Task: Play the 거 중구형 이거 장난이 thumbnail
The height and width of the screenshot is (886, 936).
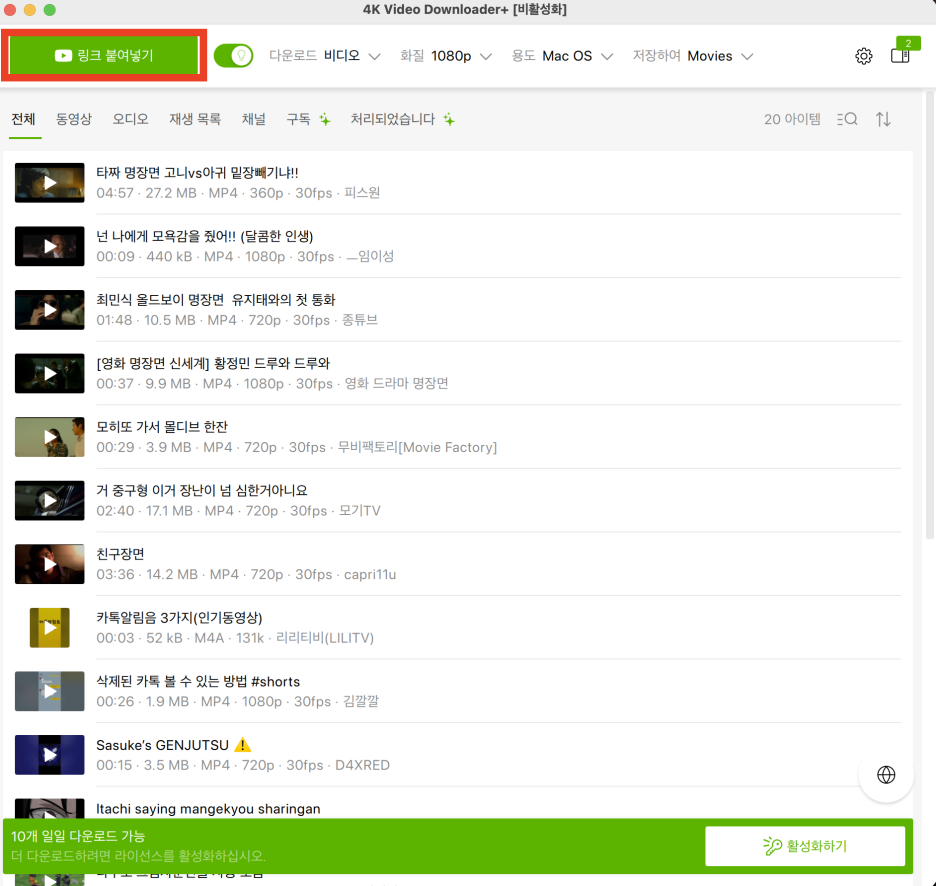Action: tap(50, 500)
